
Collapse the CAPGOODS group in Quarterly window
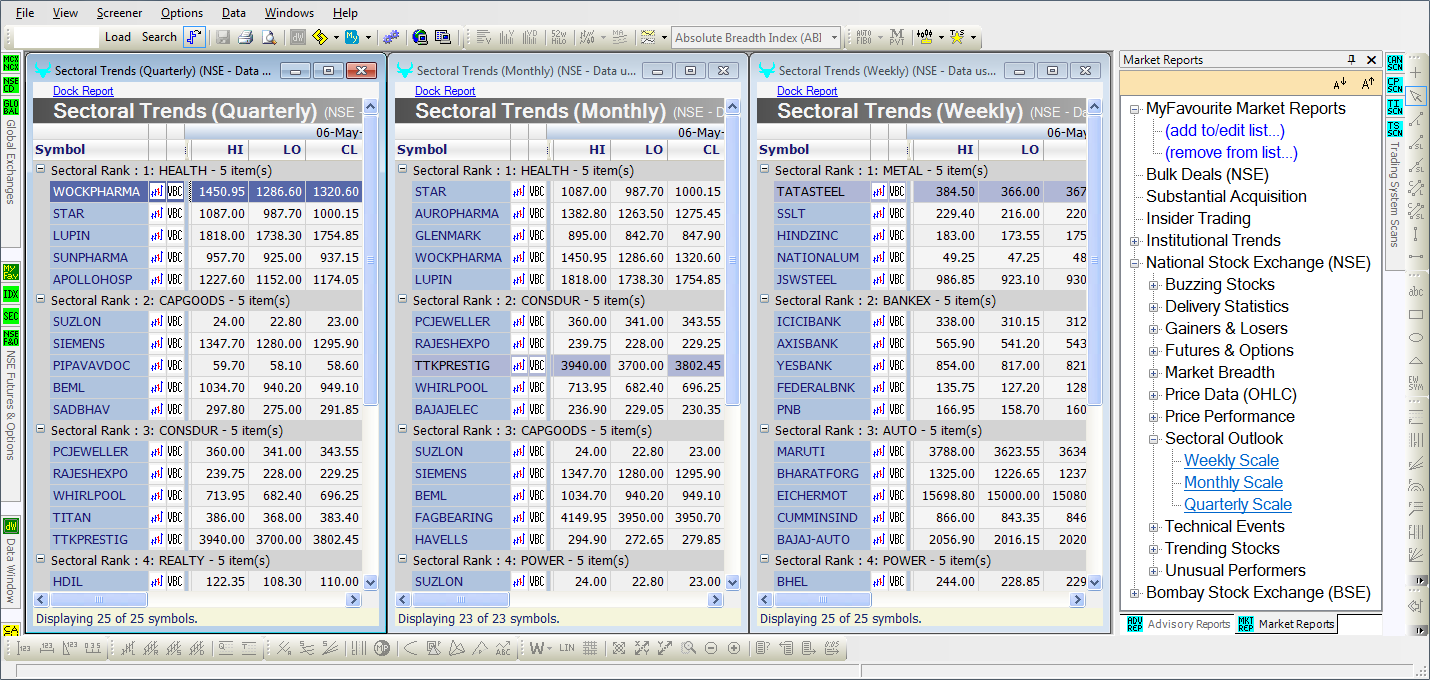click(40, 300)
